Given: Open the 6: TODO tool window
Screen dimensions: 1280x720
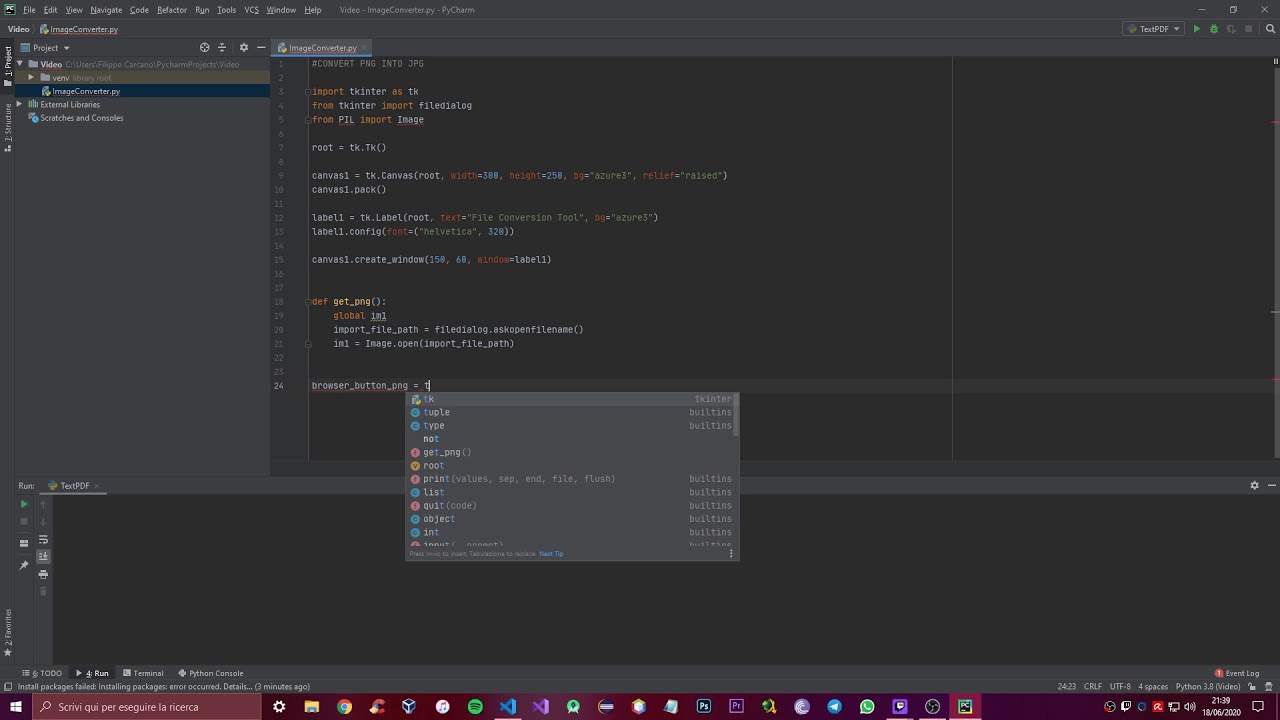Looking at the screenshot, I should point(42,673).
